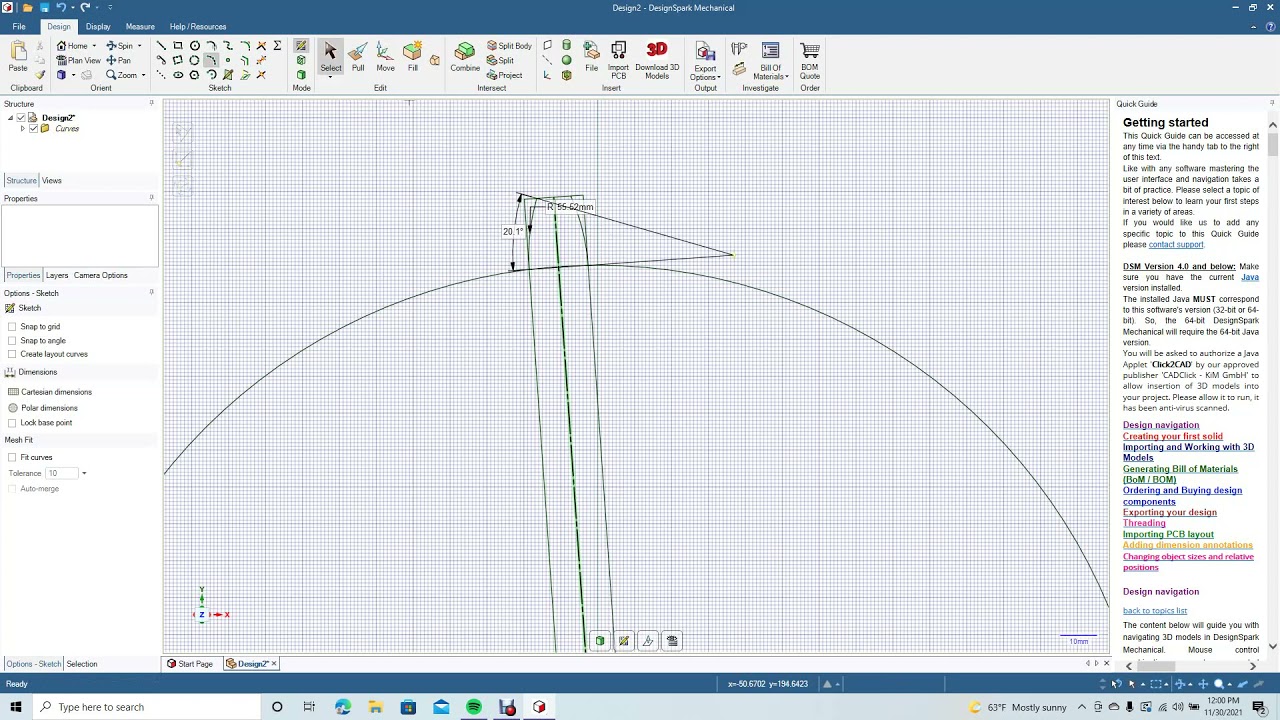Click the Tolerance input field
The width and height of the screenshot is (1280, 720).
point(61,473)
